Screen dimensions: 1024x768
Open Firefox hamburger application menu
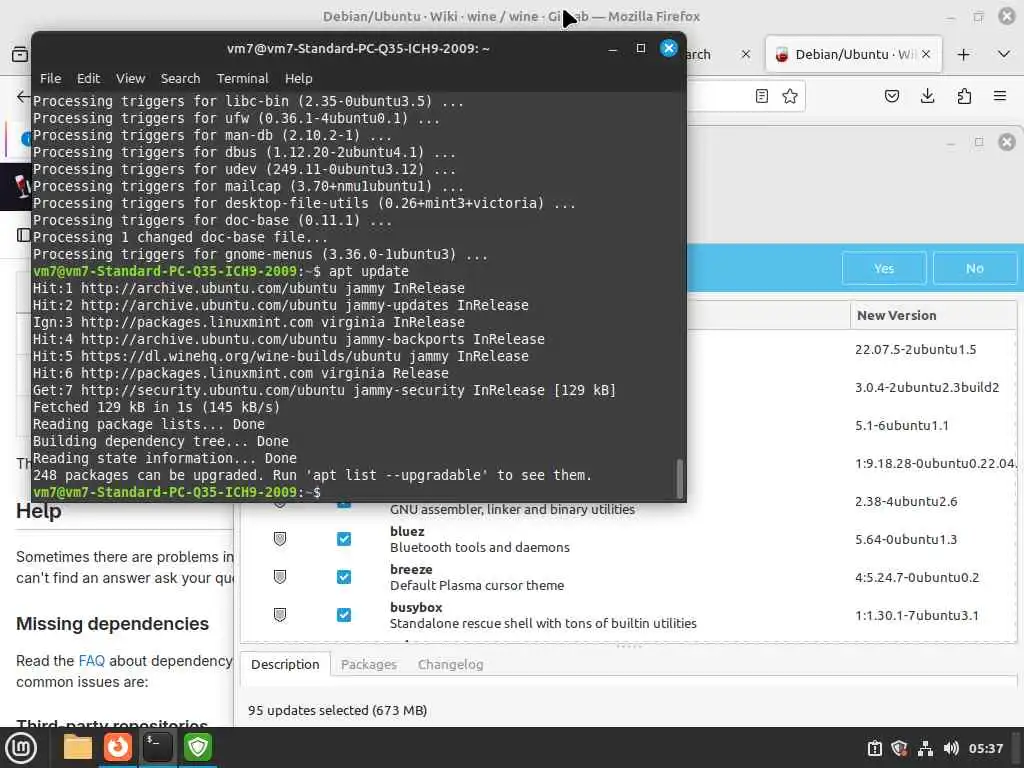point(1000,96)
